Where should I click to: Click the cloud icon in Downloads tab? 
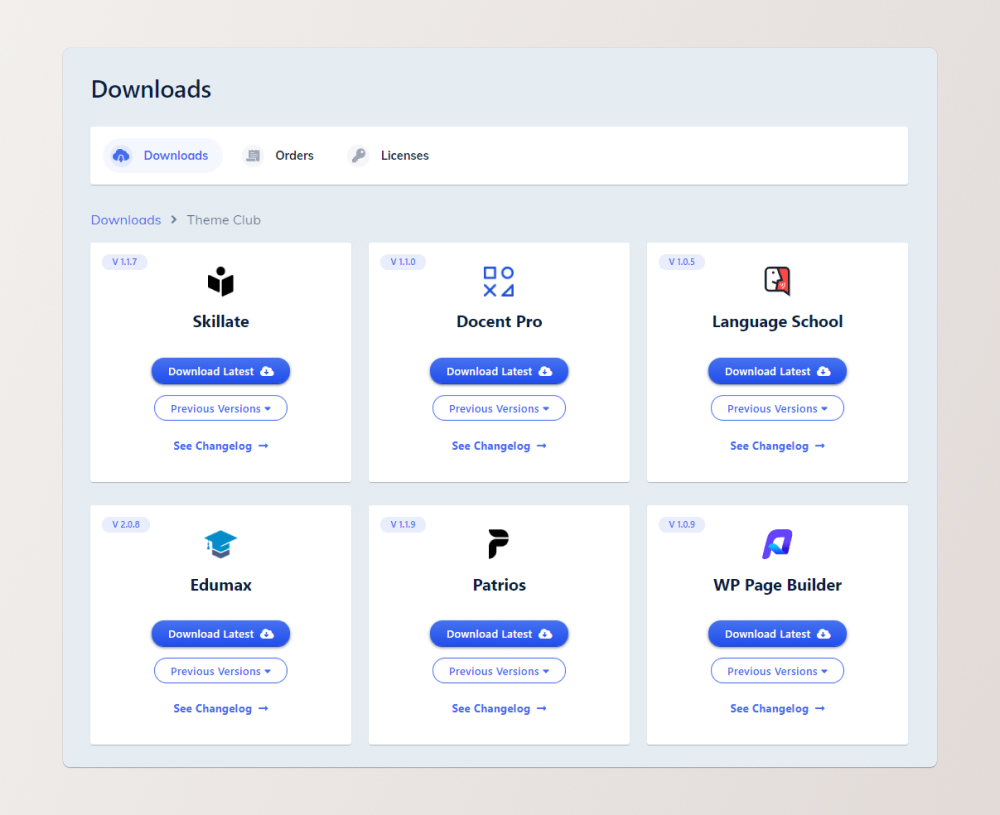click(121, 156)
